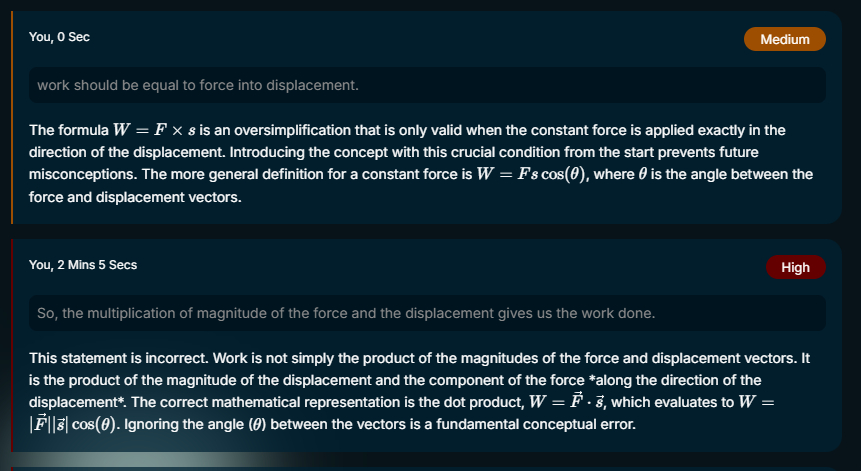Select the "You, 2 Mins 5 Secs" timestamp
This screenshot has height=471, width=861.
[83, 265]
